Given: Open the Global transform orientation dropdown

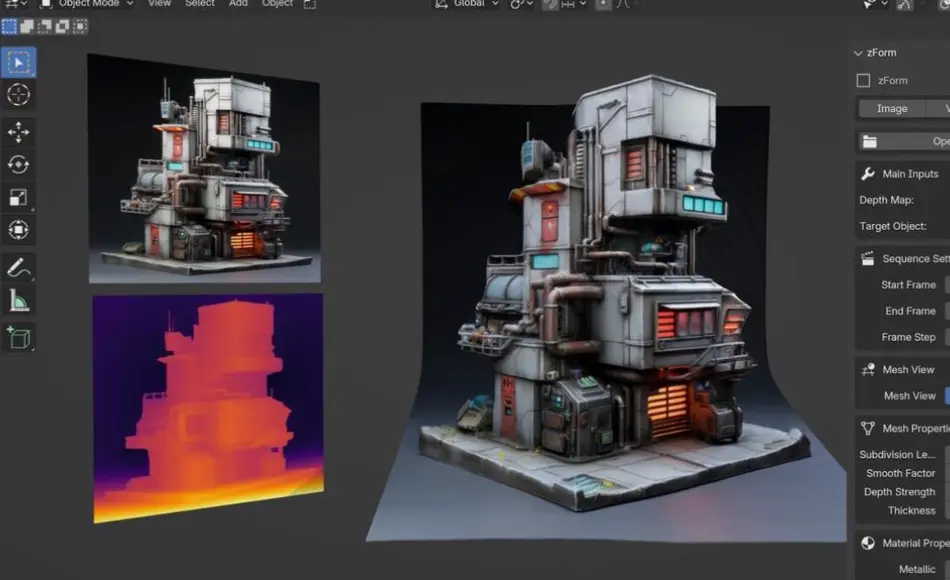Looking at the screenshot, I should (x=465, y=5).
